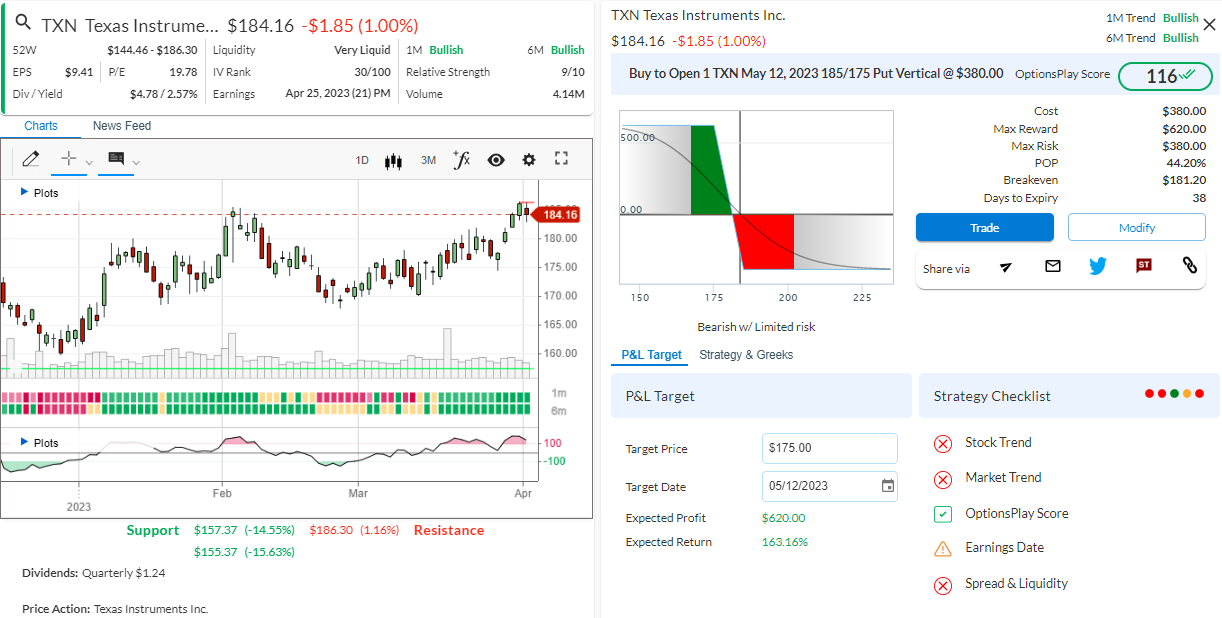Click the OptionsPlay Score 116 badge
Viewport: 1222px width, 618px height.
(x=1165, y=76)
